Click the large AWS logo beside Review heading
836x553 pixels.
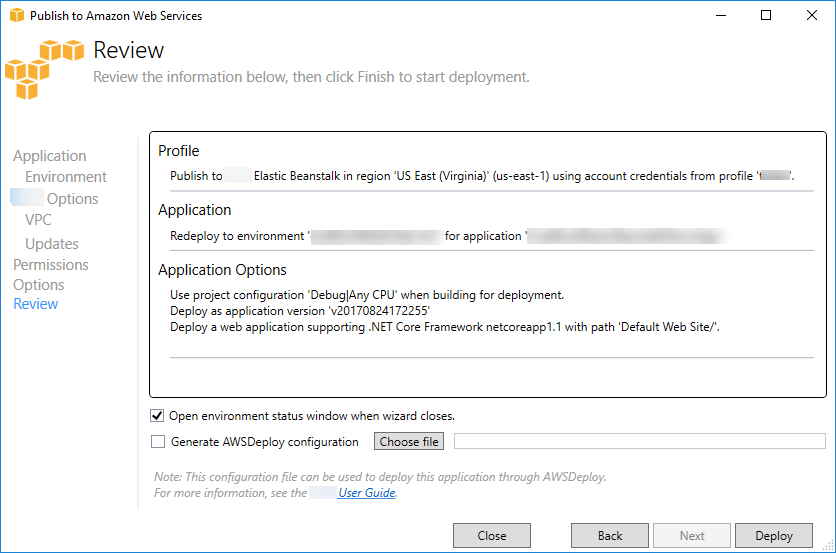pyautogui.click(x=44, y=68)
